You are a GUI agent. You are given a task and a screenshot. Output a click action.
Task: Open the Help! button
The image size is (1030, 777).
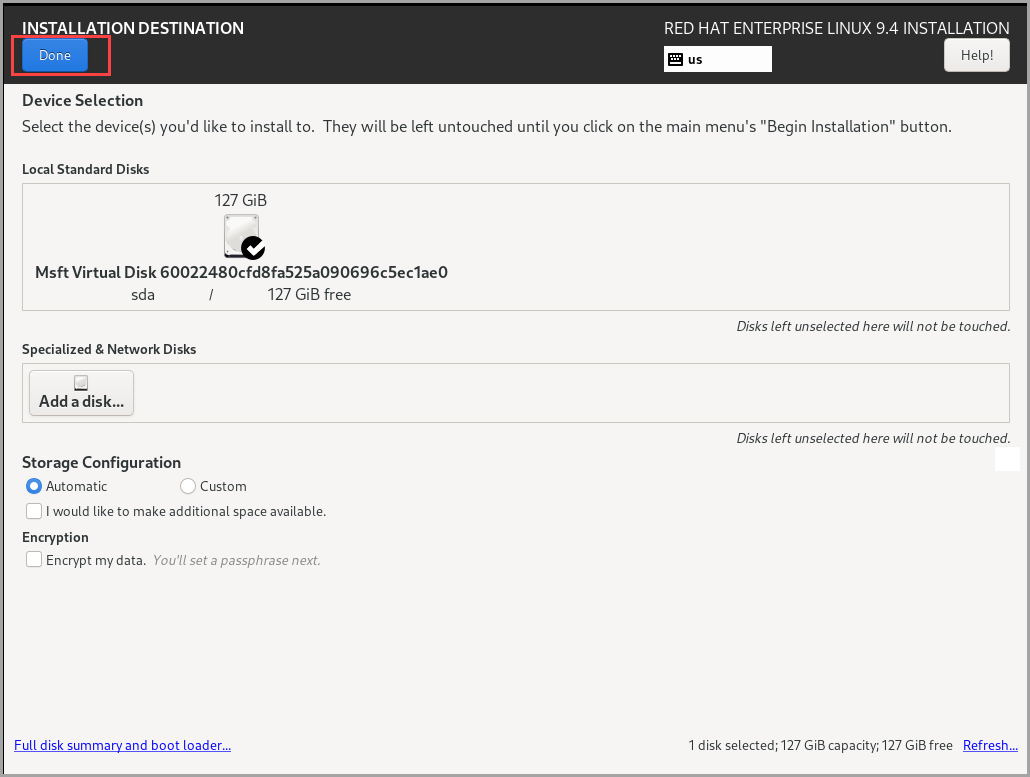(976, 55)
